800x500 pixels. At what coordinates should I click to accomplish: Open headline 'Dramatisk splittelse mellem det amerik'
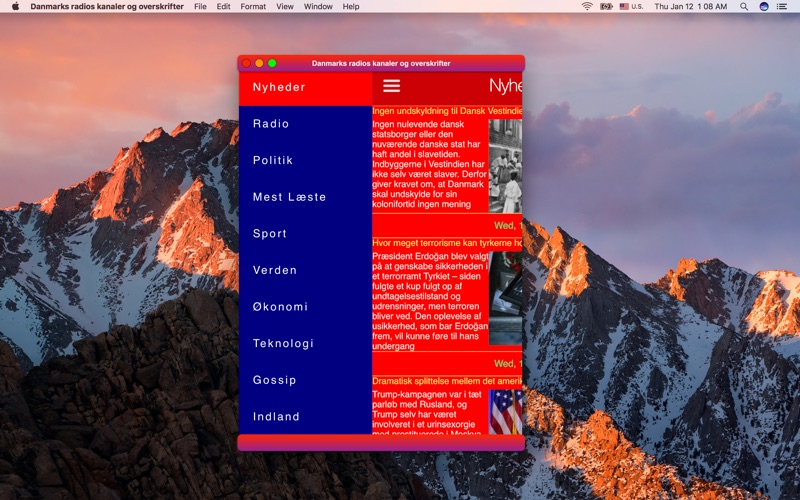coord(447,381)
